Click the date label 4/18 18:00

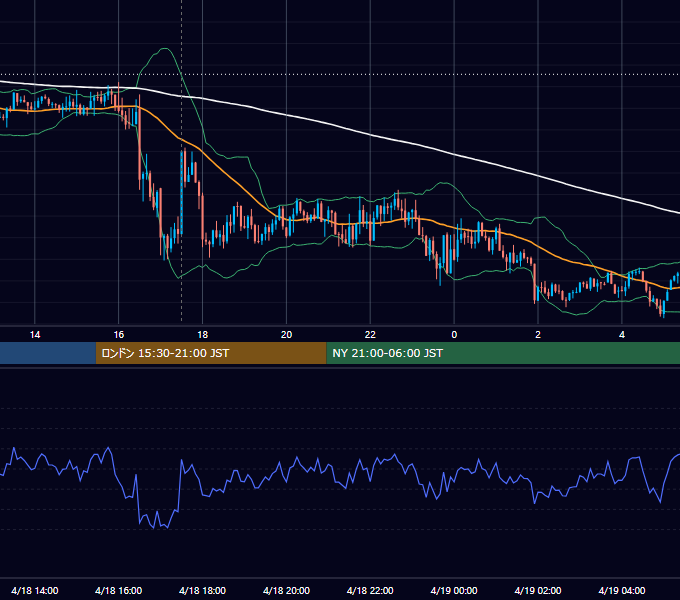[203, 590]
